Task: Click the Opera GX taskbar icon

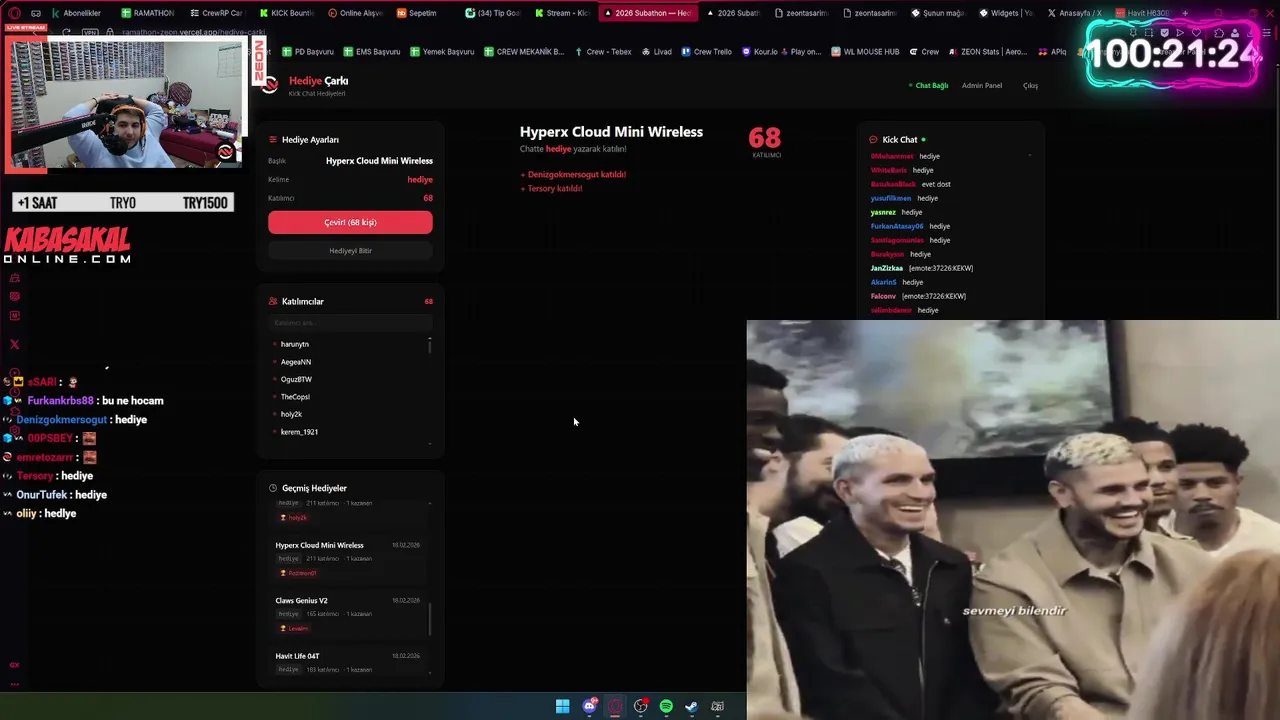Action: 615,706
